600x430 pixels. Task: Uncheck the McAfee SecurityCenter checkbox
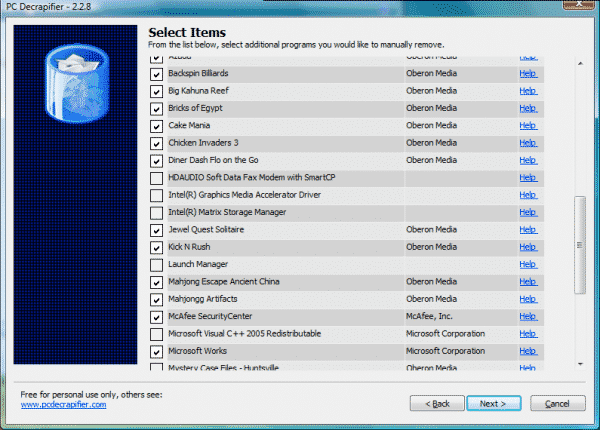click(156, 317)
